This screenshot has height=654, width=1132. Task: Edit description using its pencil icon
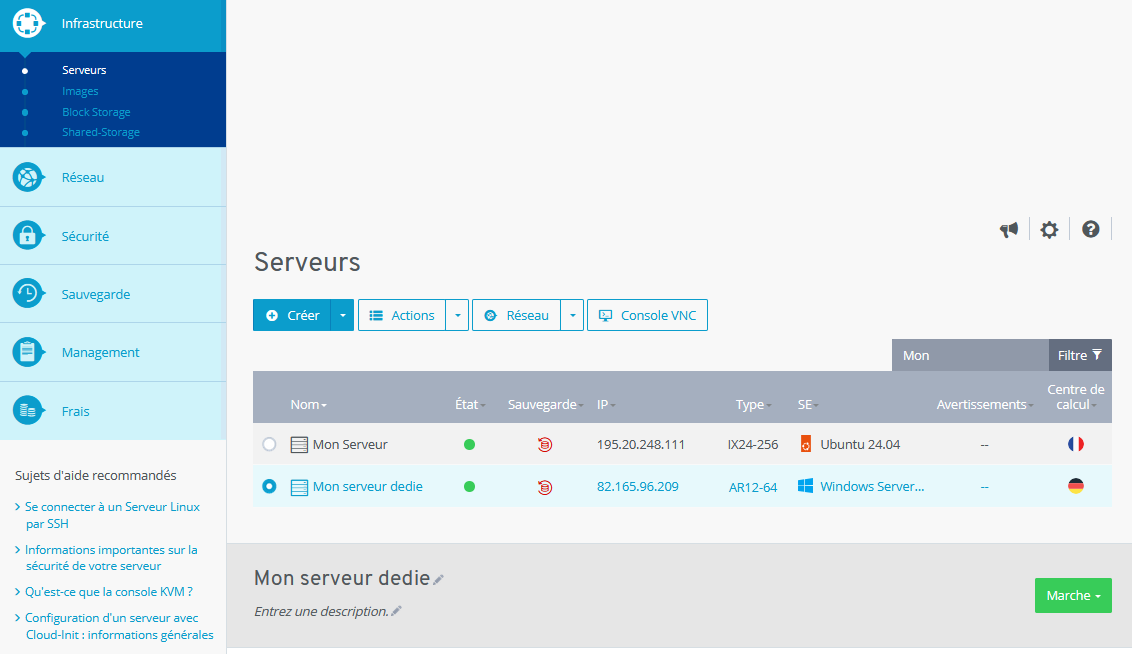pos(396,611)
